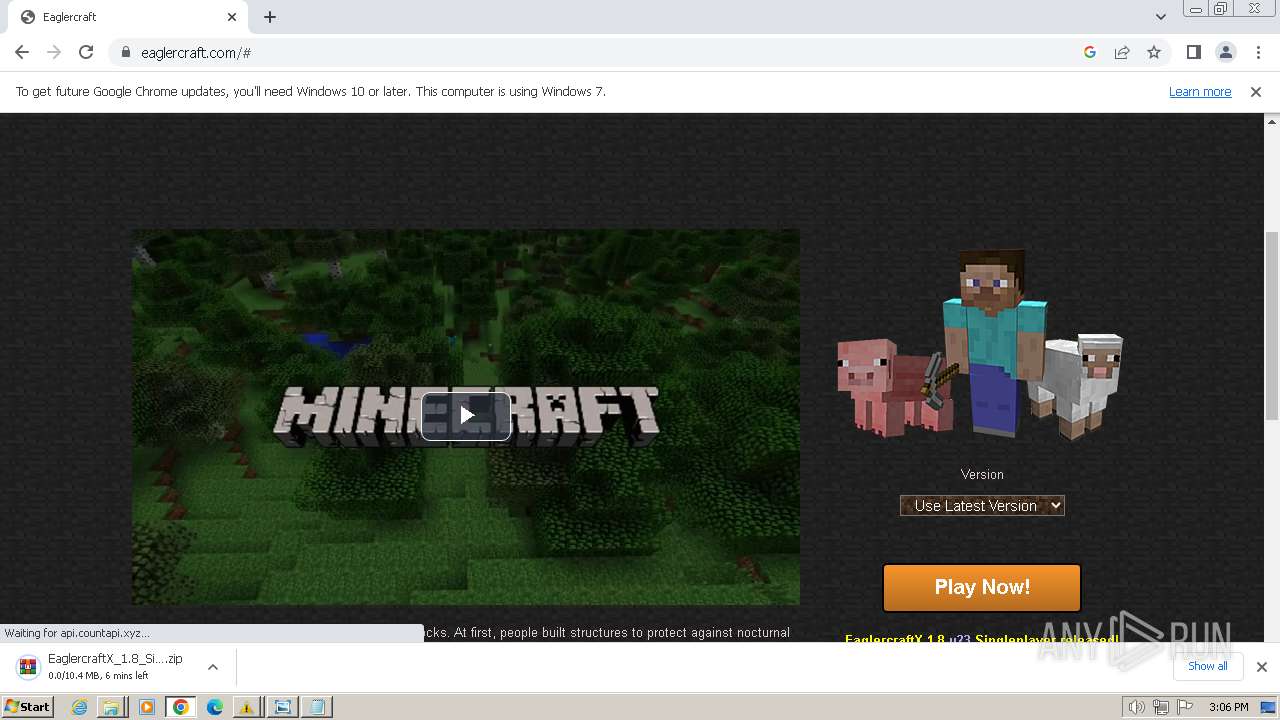Open the Windows Start menu

tap(28, 706)
